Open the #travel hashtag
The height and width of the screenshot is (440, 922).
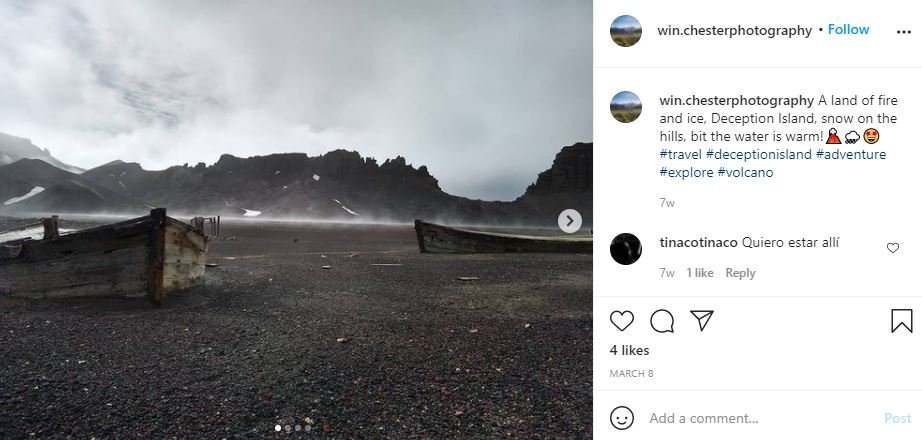pos(680,155)
